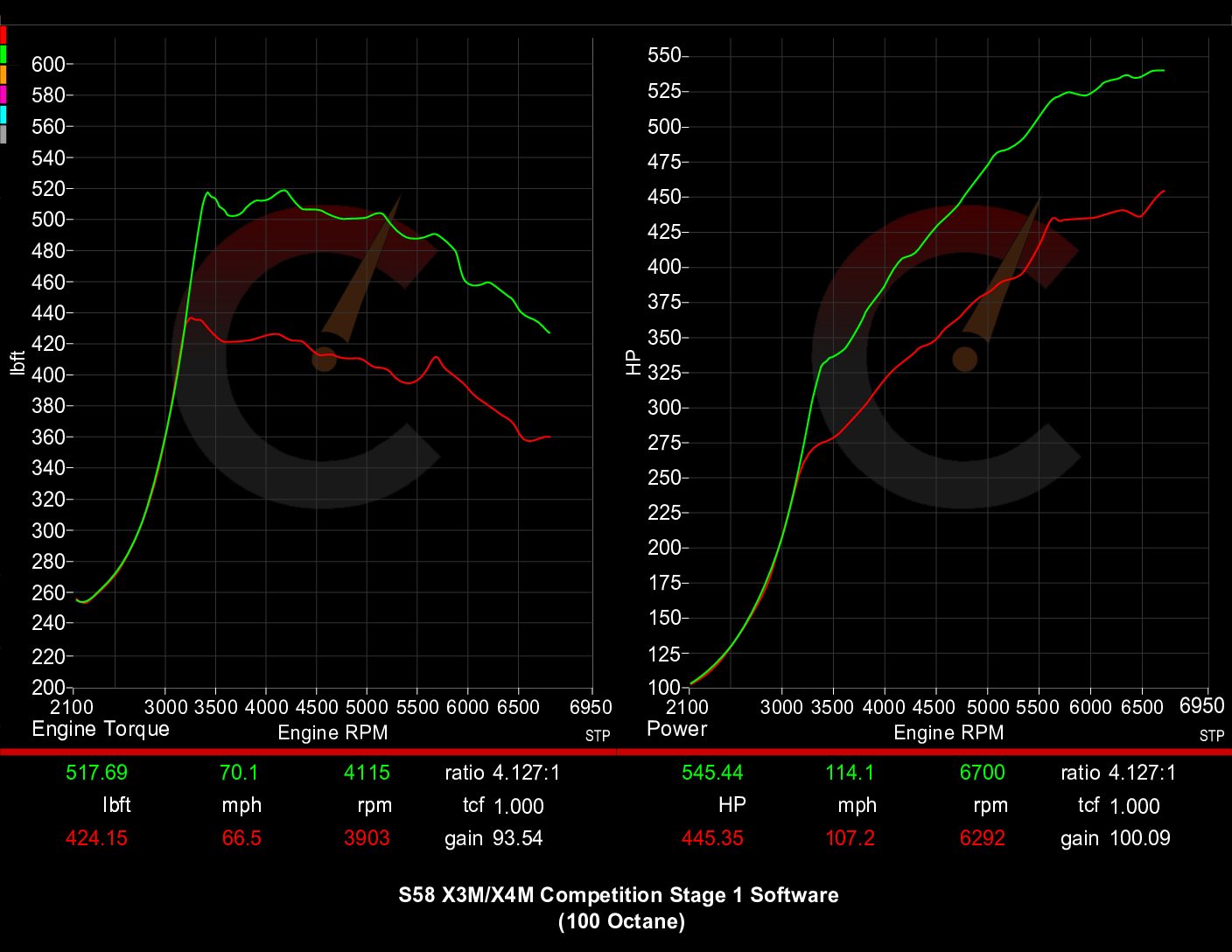Viewport: 1232px width, 952px height.
Task: Click the gray run color swatch
Action: [3, 134]
